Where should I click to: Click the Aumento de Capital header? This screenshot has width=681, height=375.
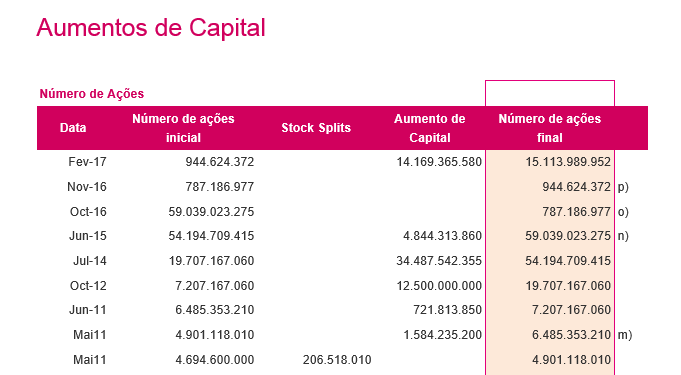[x=430, y=128]
